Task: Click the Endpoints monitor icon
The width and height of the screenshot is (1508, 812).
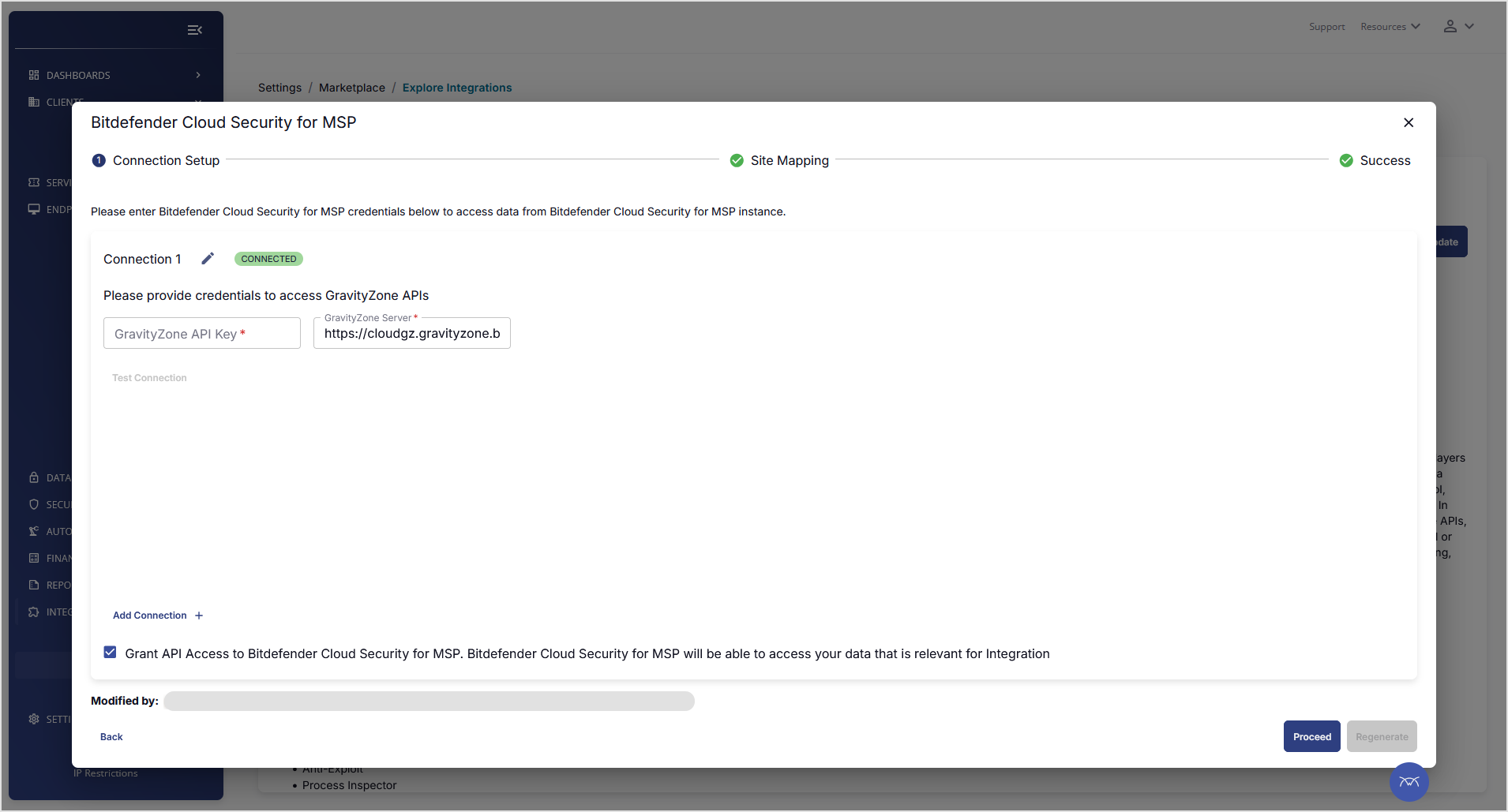Action: [34, 209]
